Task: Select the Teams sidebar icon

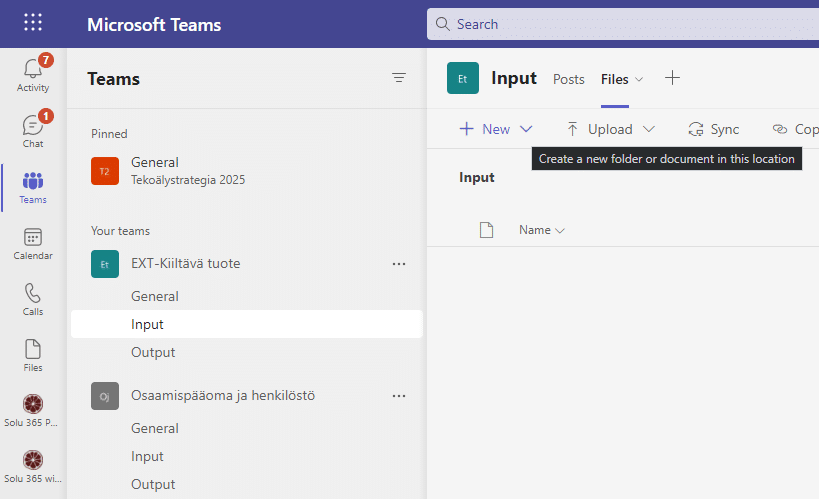Action: click(x=33, y=188)
